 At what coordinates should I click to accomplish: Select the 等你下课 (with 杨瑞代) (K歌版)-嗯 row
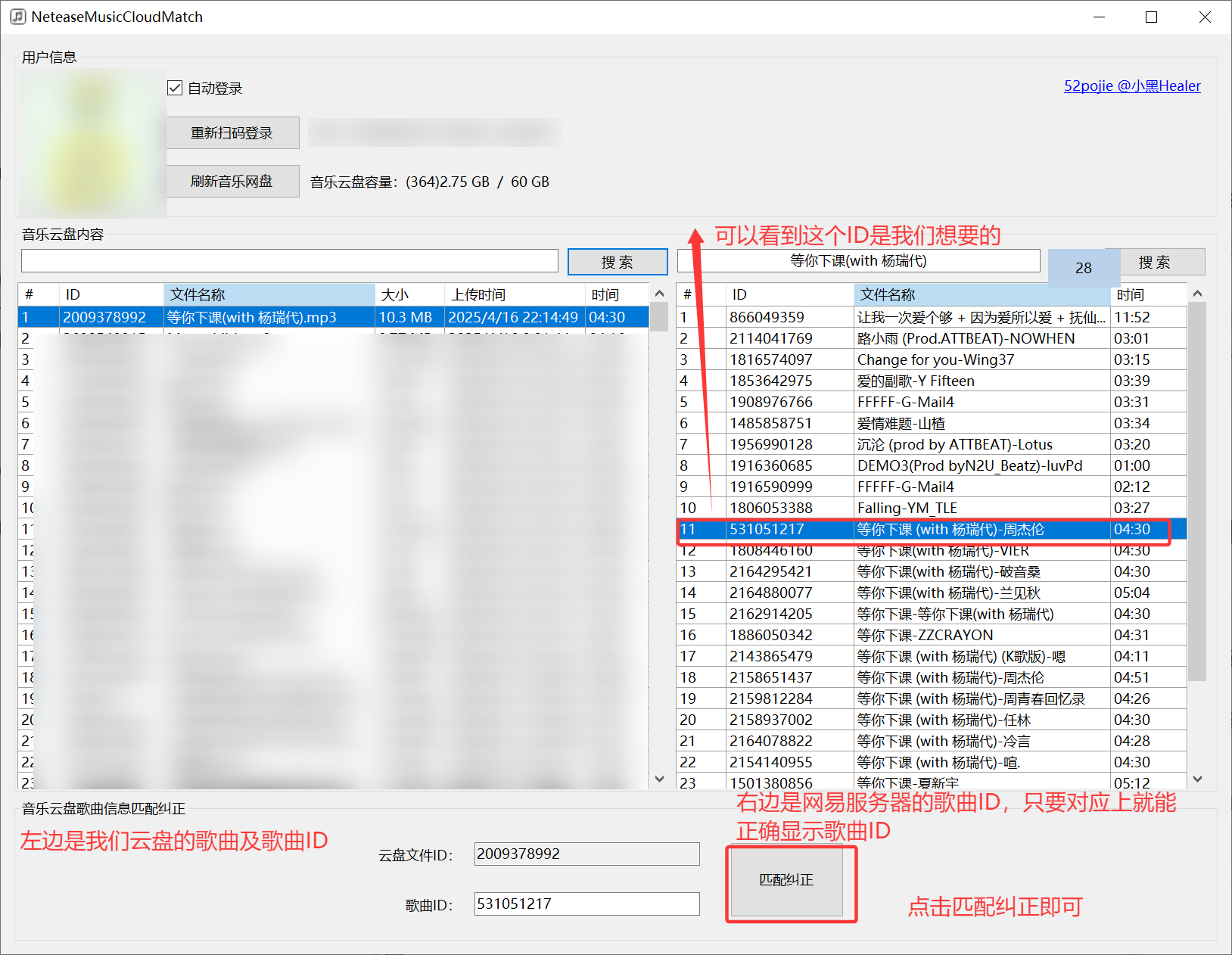click(932, 656)
